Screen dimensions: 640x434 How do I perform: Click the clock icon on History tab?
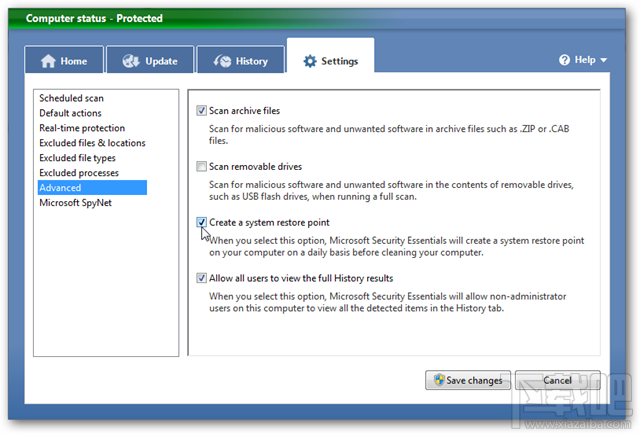click(x=221, y=61)
